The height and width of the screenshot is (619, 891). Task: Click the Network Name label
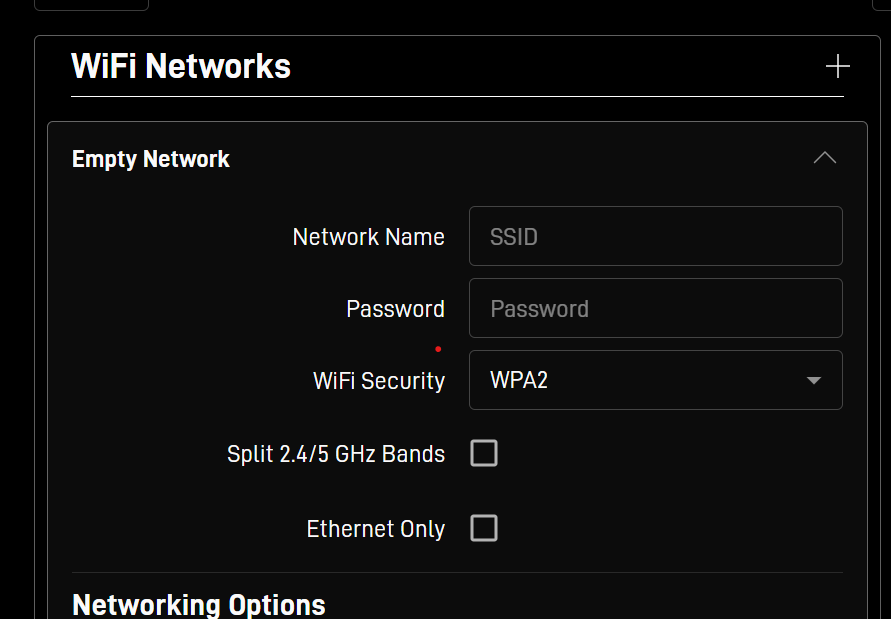click(x=368, y=237)
